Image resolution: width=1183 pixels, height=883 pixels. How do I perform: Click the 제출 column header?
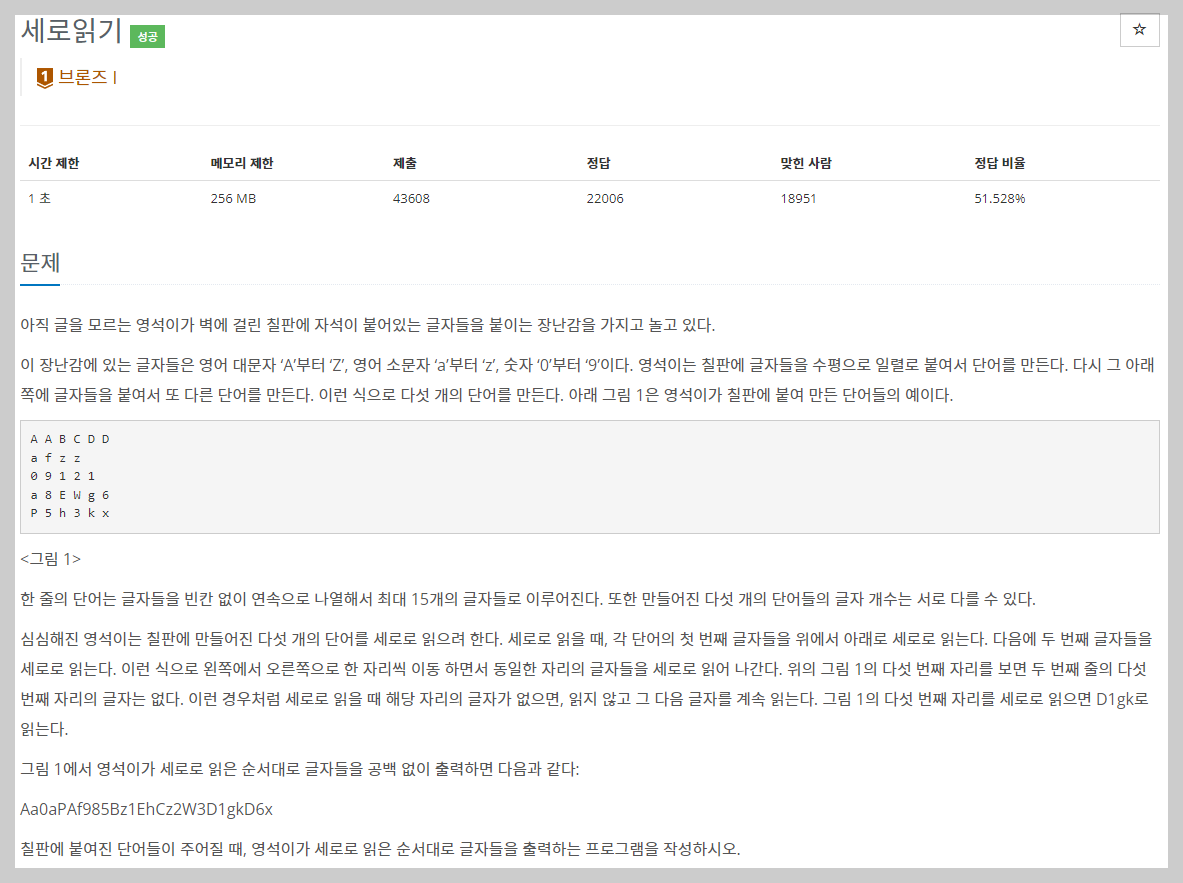[404, 163]
